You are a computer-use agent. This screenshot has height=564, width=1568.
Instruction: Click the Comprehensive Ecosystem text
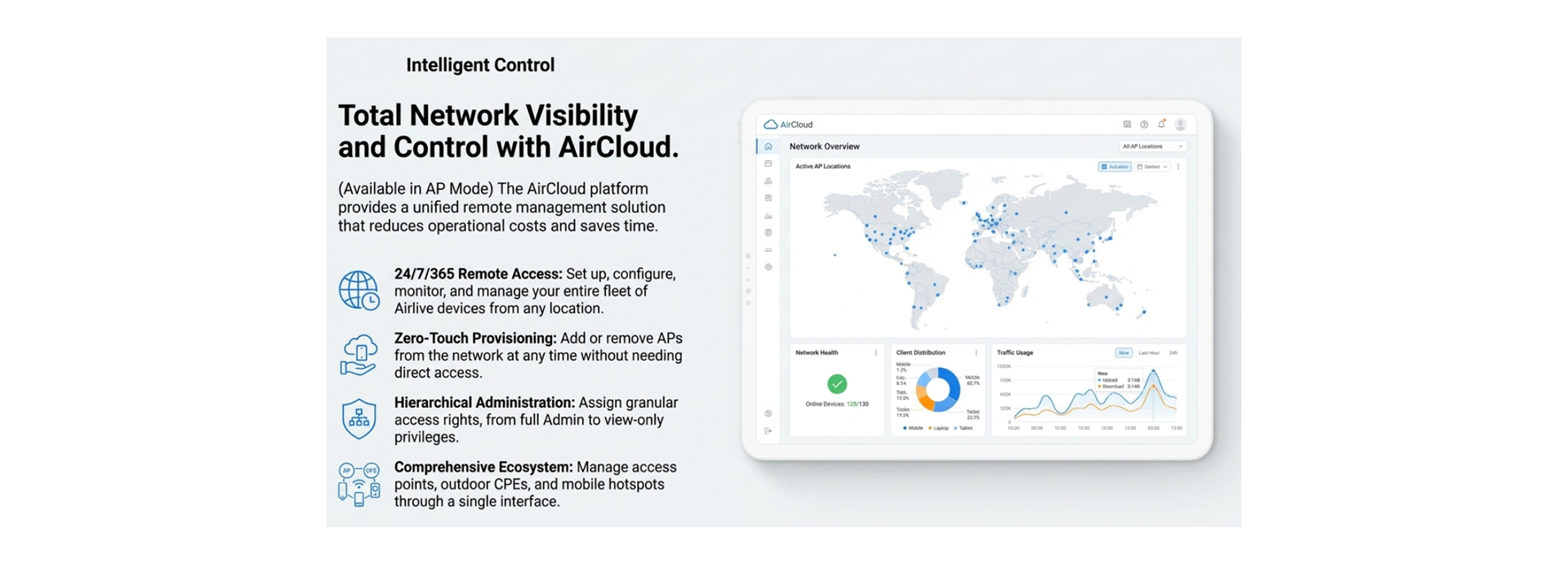tap(483, 468)
